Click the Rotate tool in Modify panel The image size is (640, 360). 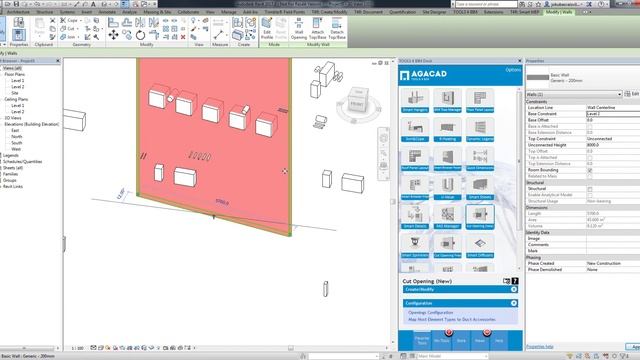tap(140, 35)
